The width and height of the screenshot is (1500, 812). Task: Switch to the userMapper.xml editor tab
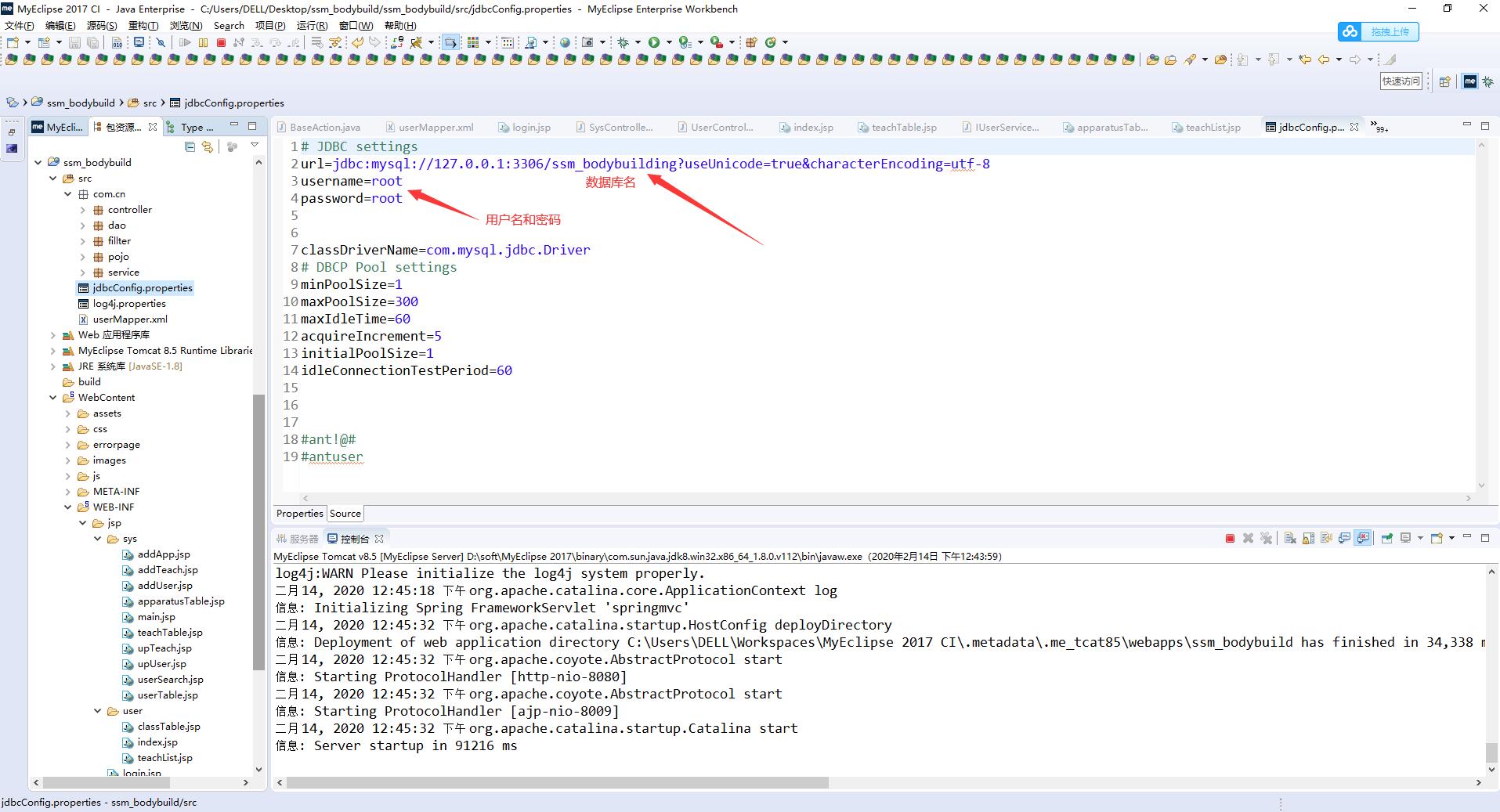pos(435,127)
